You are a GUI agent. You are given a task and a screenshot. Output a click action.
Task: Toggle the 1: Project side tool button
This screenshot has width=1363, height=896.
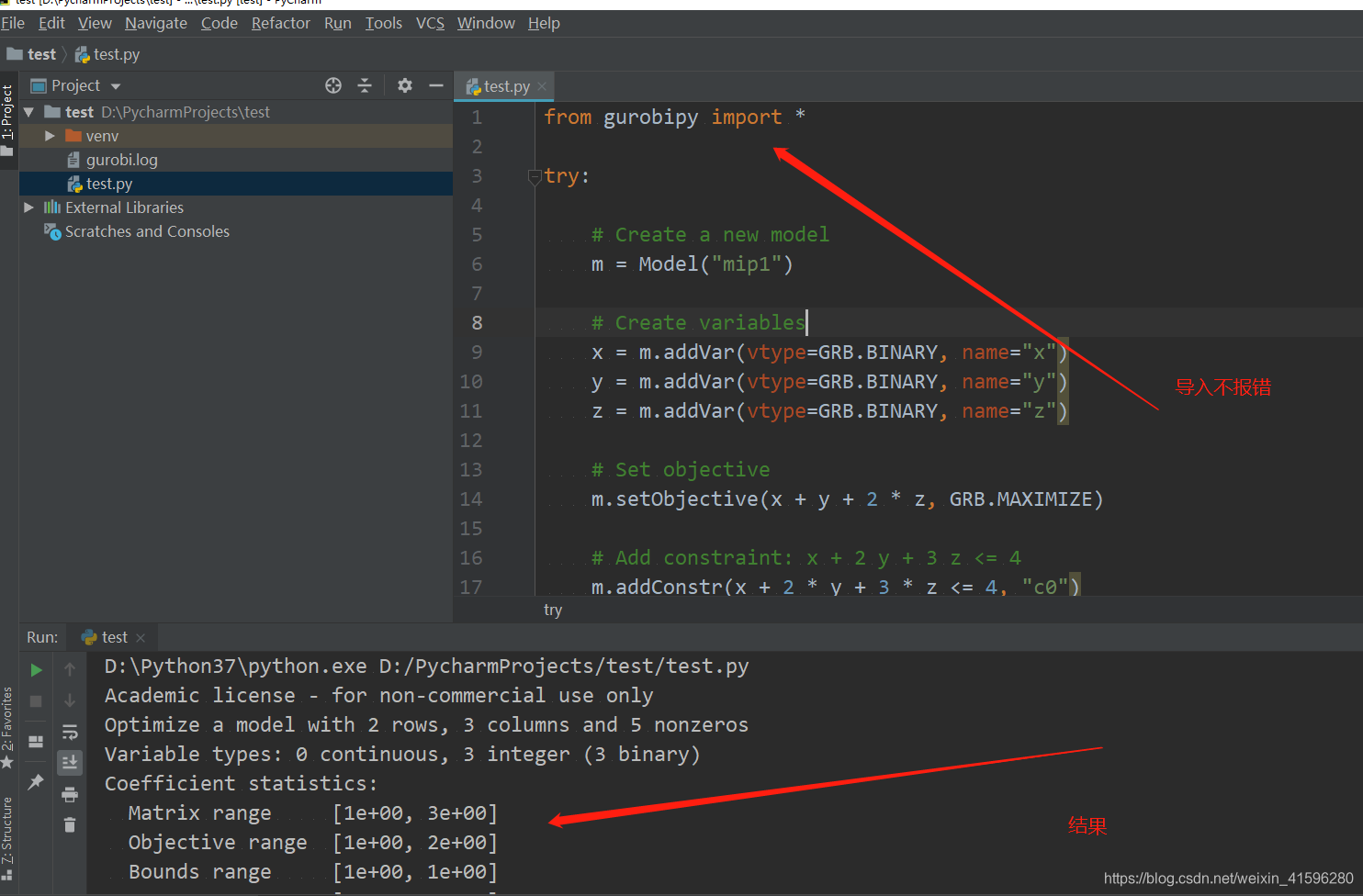(8, 119)
